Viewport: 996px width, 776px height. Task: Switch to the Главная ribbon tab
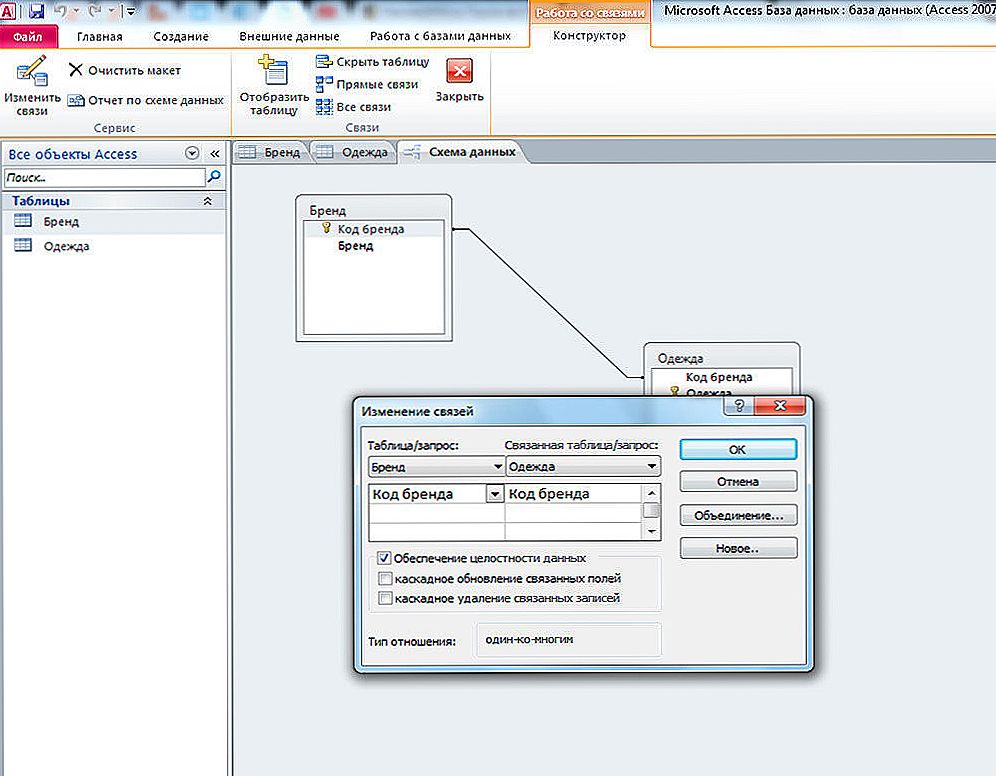(100, 37)
